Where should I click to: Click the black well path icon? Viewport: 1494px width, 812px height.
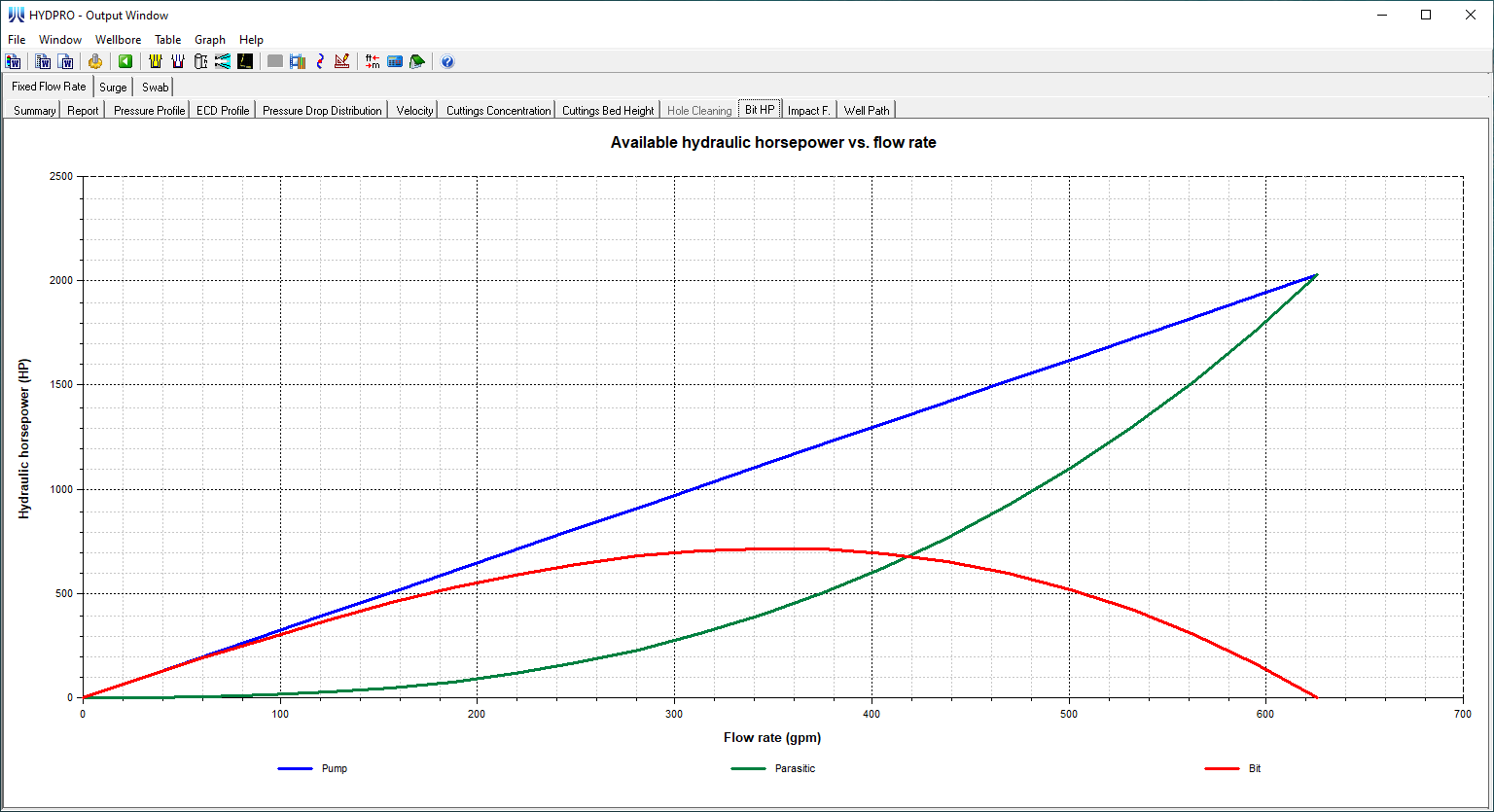click(245, 61)
